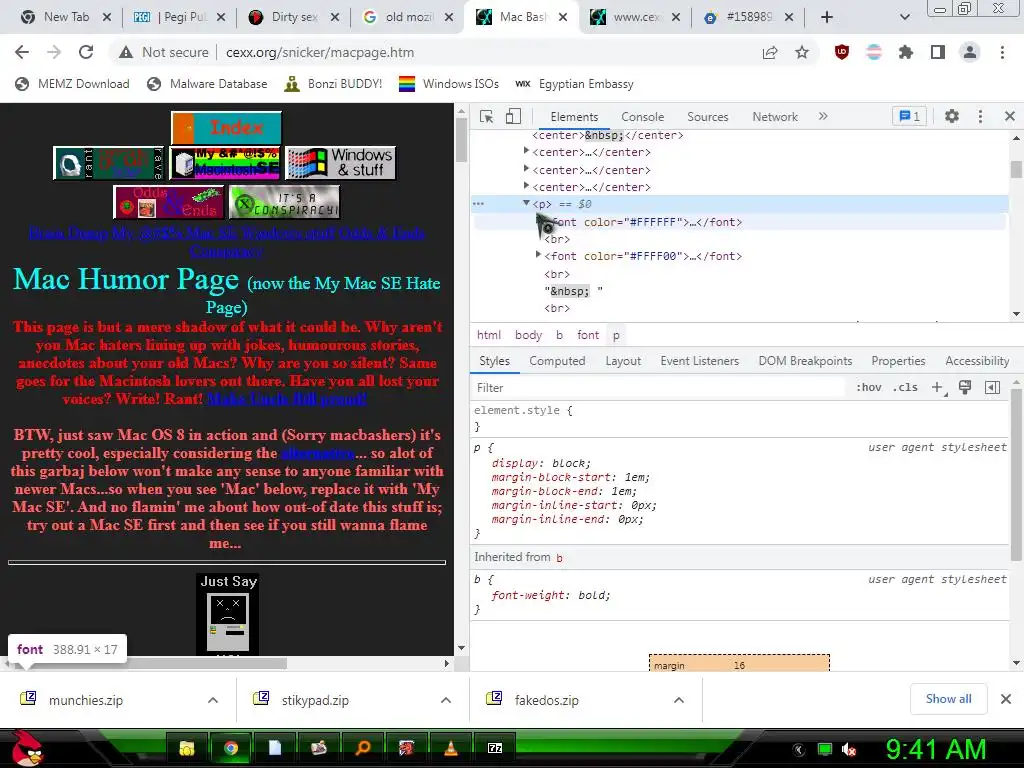Expand the font color #FFFF00 node
Image resolution: width=1024 pixels, height=768 pixels.
[538, 255]
